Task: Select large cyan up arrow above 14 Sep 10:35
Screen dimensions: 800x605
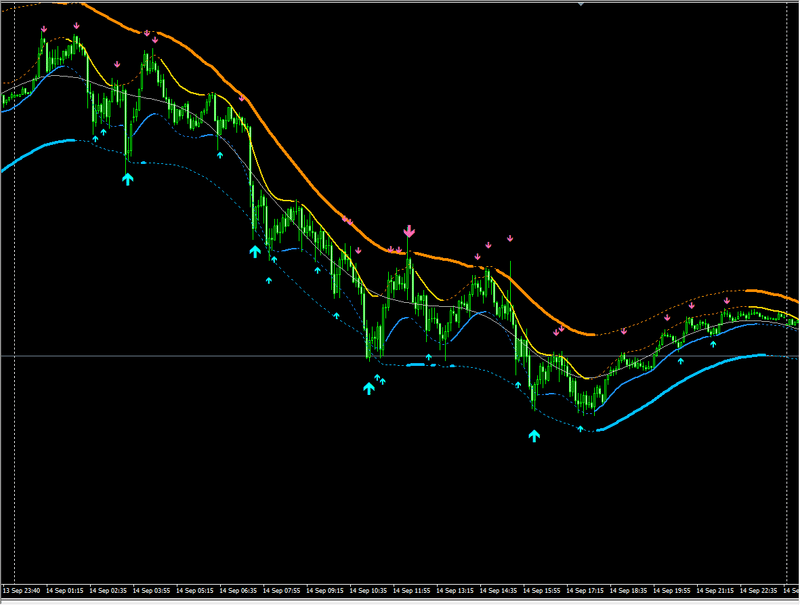Action: (x=369, y=388)
